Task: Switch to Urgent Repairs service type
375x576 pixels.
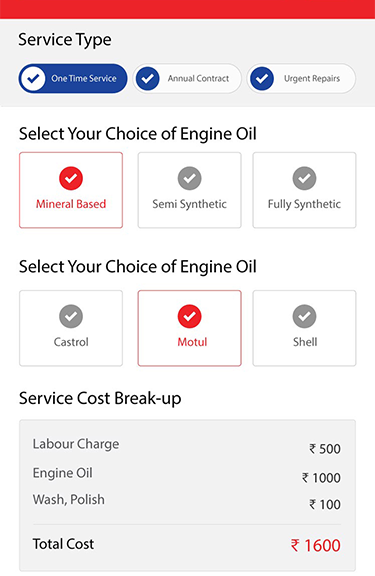Action: pyautogui.click(x=301, y=79)
